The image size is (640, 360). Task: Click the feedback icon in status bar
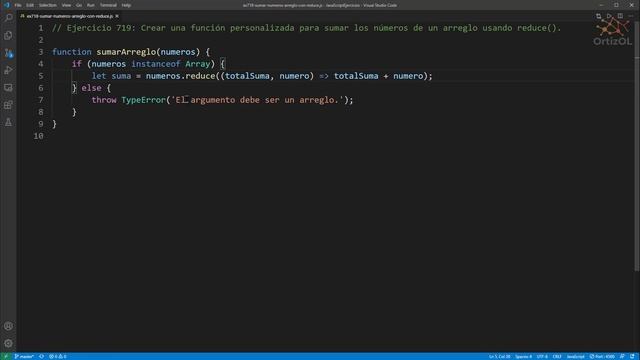tap(622, 356)
